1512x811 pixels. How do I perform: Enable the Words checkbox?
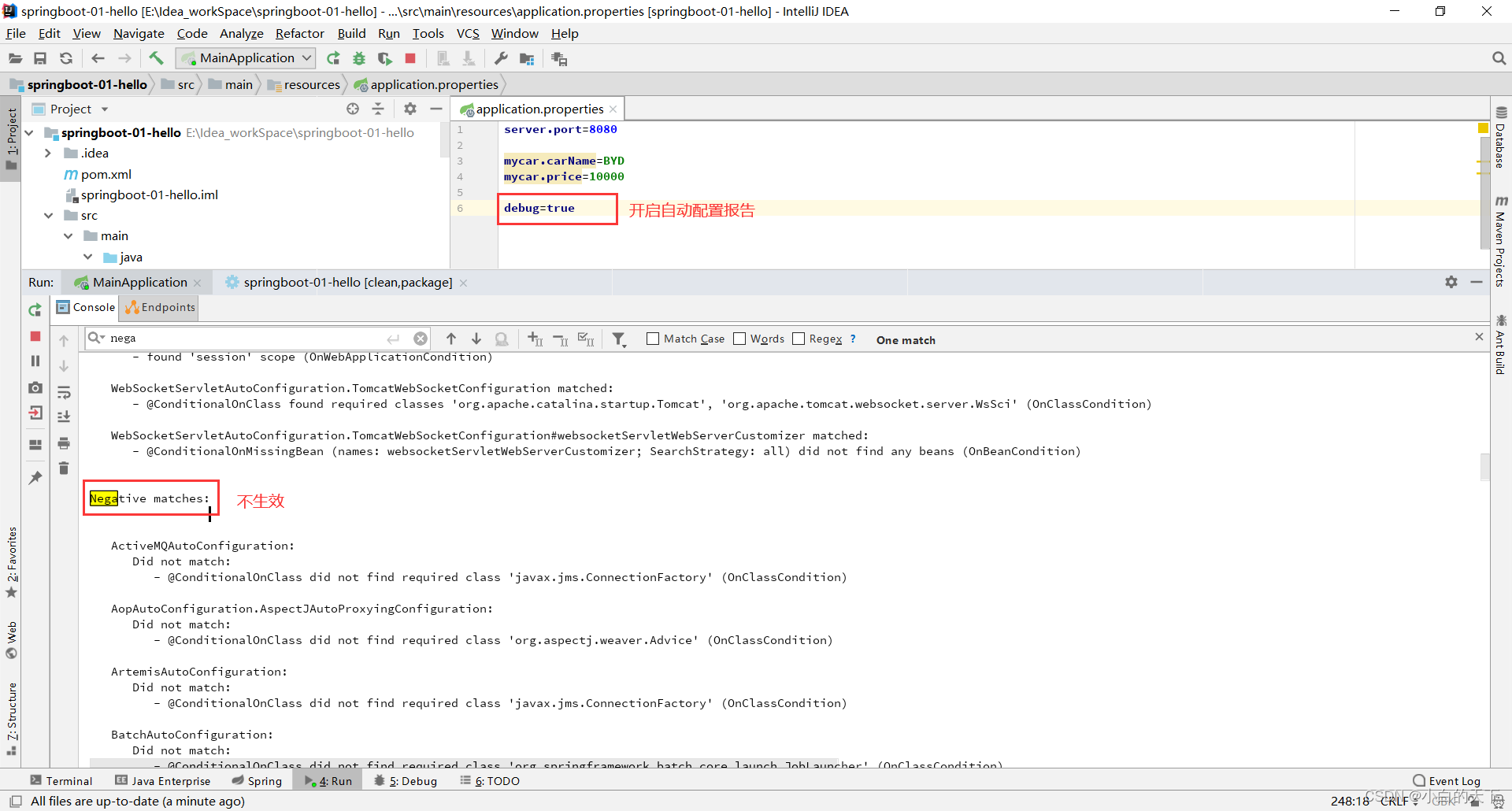click(x=739, y=339)
